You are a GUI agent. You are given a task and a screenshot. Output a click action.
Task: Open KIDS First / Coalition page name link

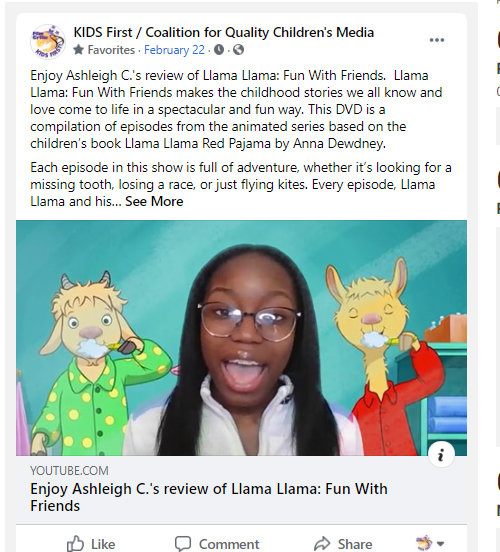(x=224, y=32)
